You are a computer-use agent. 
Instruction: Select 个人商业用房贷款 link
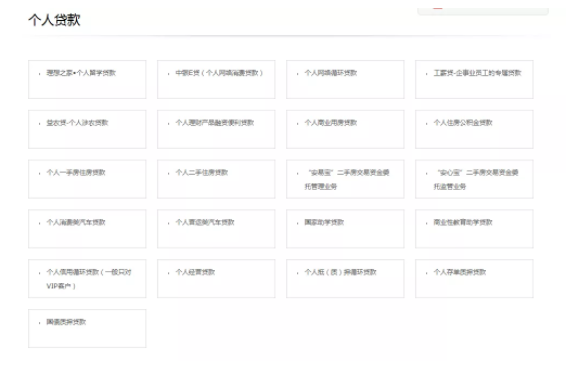tap(331, 123)
